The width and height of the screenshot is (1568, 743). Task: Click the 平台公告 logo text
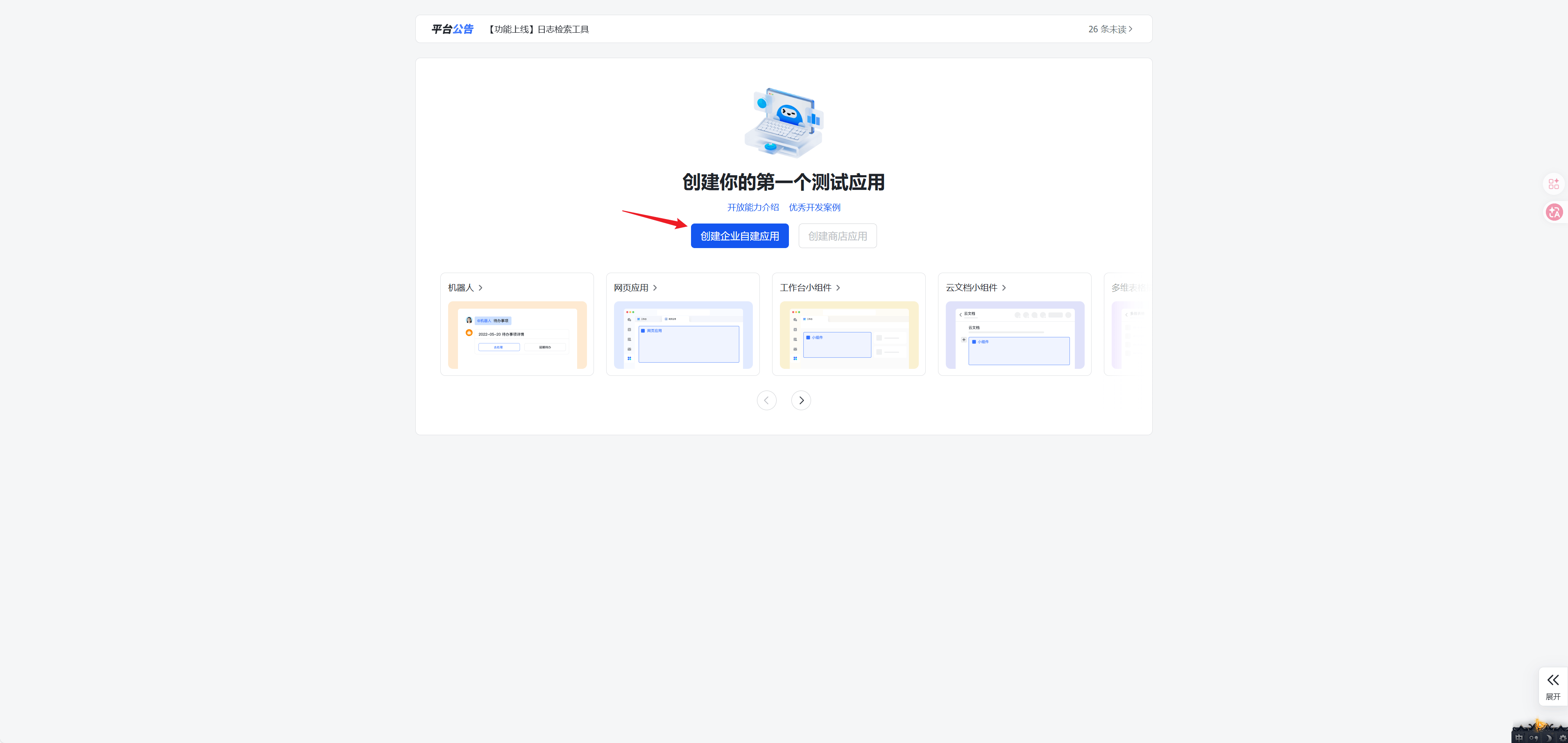tap(452, 29)
